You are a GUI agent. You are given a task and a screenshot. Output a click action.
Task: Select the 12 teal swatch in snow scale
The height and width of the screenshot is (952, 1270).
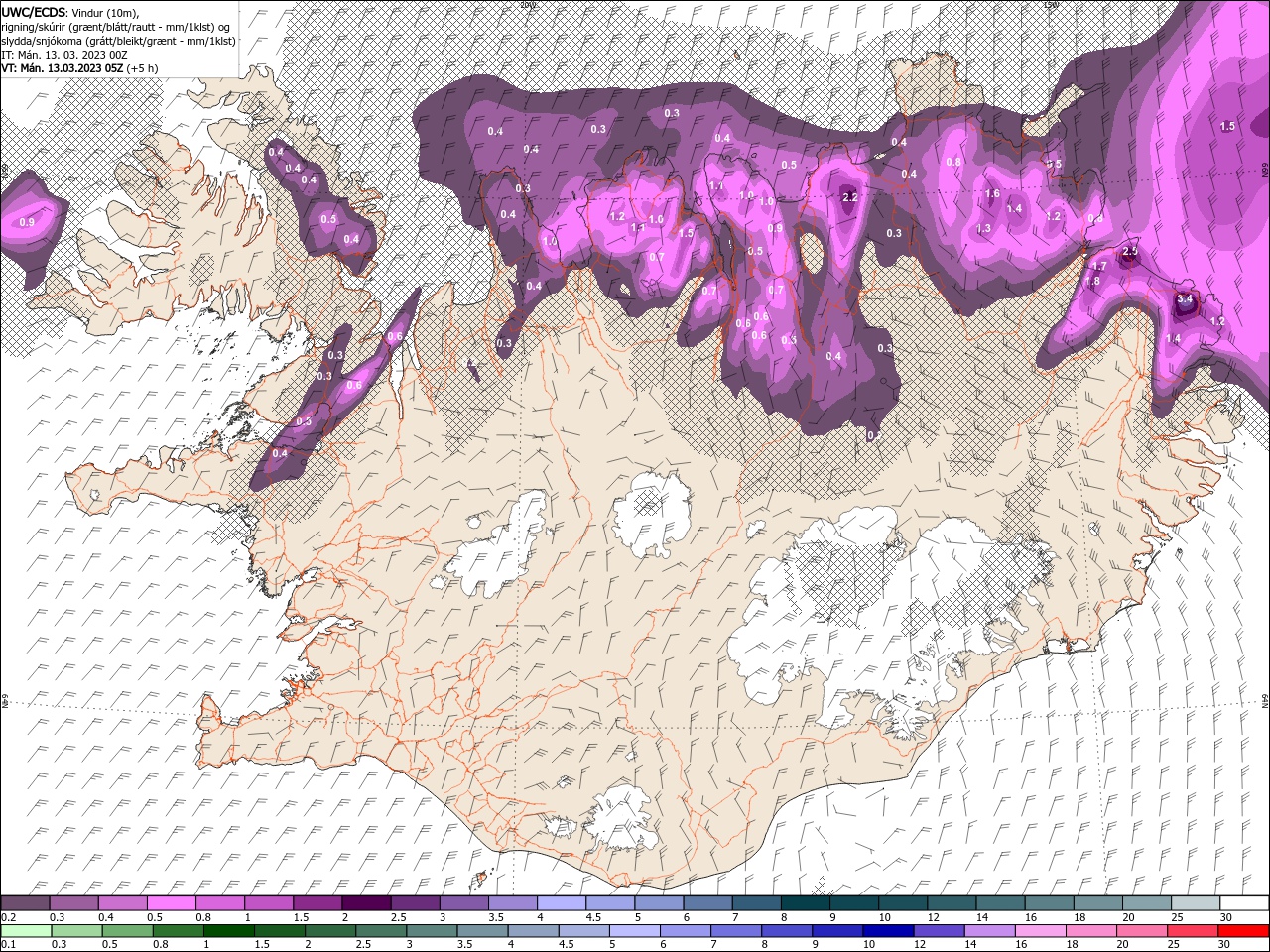pyautogui.click(x=952, y=903)
